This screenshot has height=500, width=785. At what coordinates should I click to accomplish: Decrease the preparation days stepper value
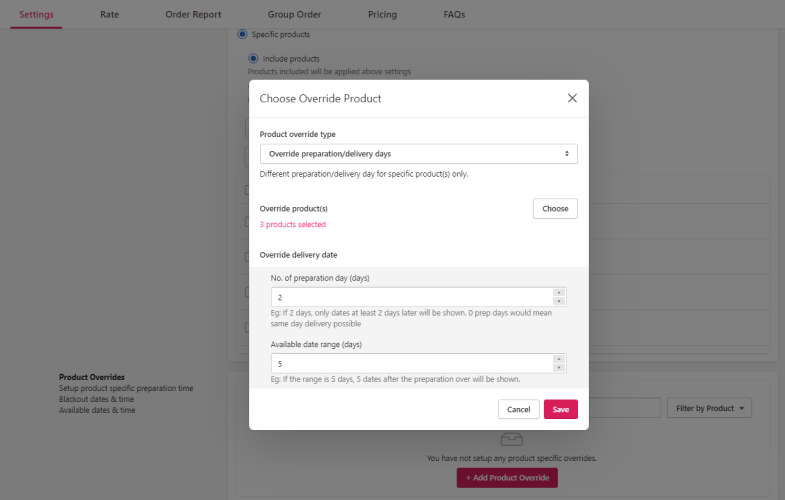[559, 301]
